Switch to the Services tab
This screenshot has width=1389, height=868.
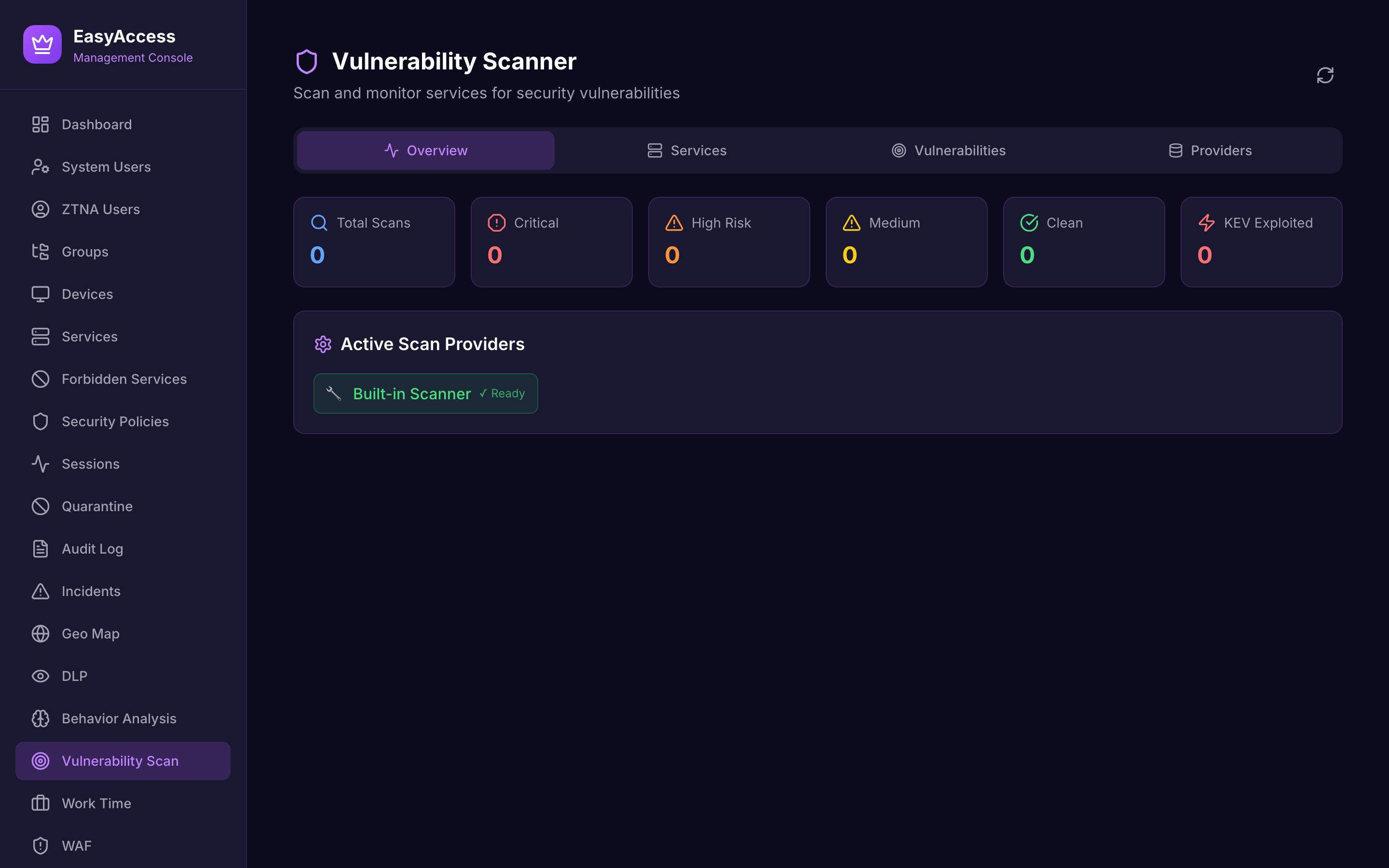pyautogui.click(x=686, y=150)
